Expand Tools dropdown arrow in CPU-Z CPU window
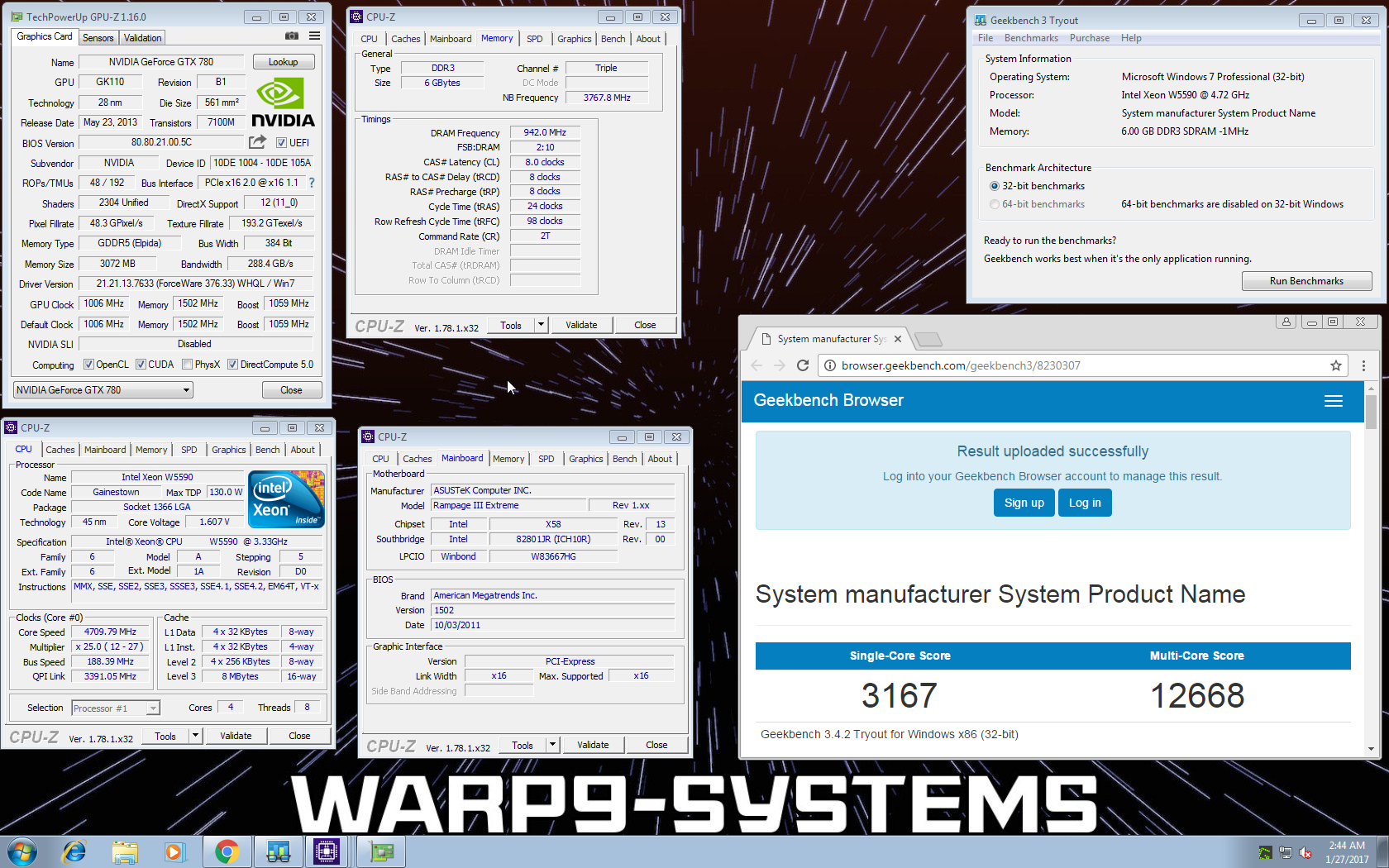 (195, 736)
